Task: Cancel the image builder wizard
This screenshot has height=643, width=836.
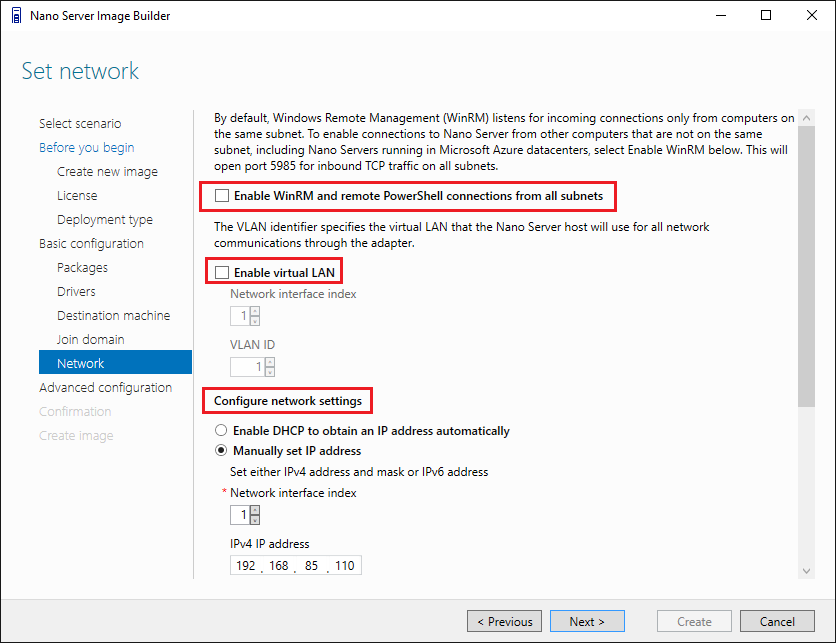Action: [x=777, y=621]
